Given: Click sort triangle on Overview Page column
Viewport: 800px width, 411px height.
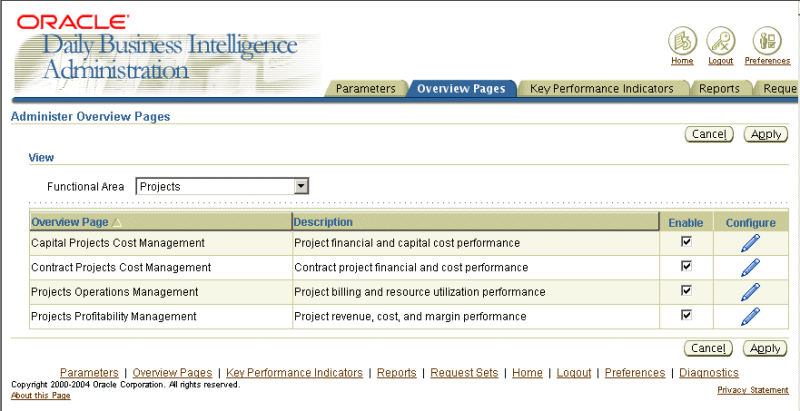Looking at the screenshot, I should click(117, 222).
